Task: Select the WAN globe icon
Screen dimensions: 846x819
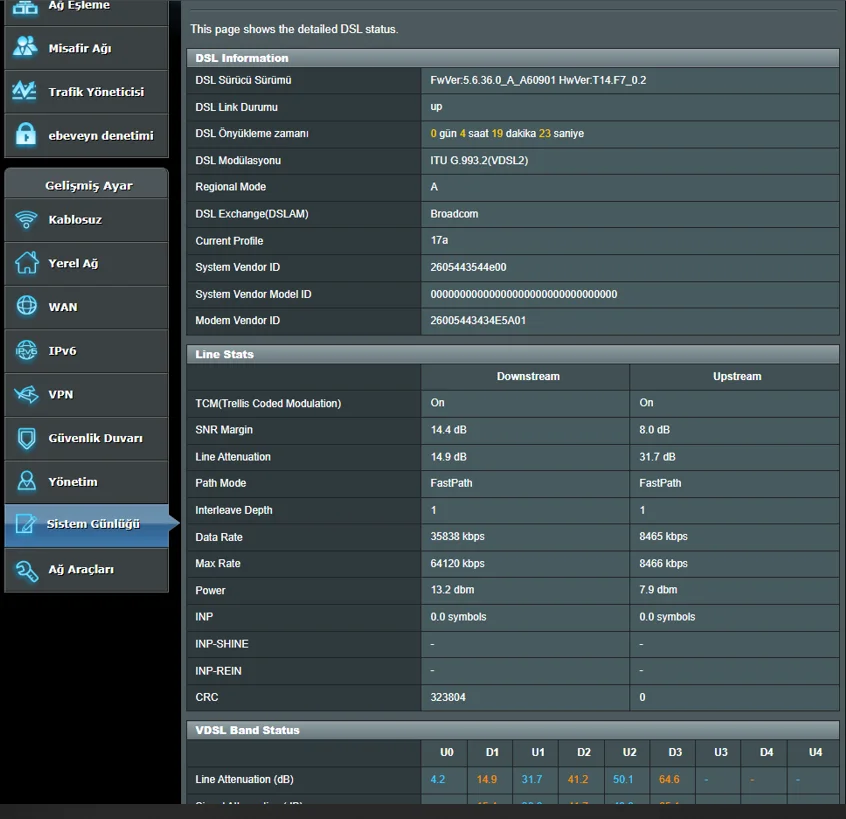Action: (x=27, y=307)
